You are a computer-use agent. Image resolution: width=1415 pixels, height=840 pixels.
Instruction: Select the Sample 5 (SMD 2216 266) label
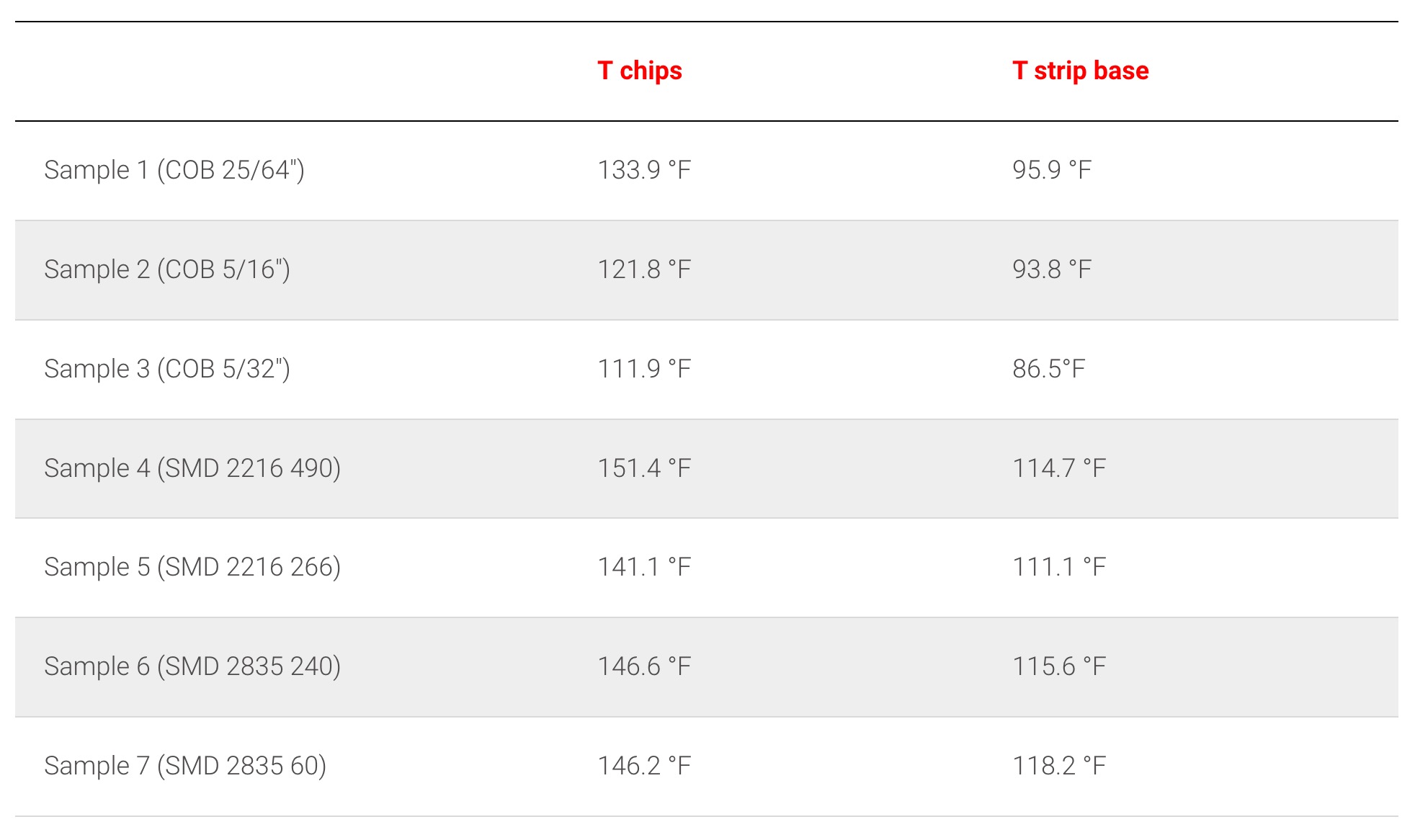pyautogui.click(x=192, y=567)
